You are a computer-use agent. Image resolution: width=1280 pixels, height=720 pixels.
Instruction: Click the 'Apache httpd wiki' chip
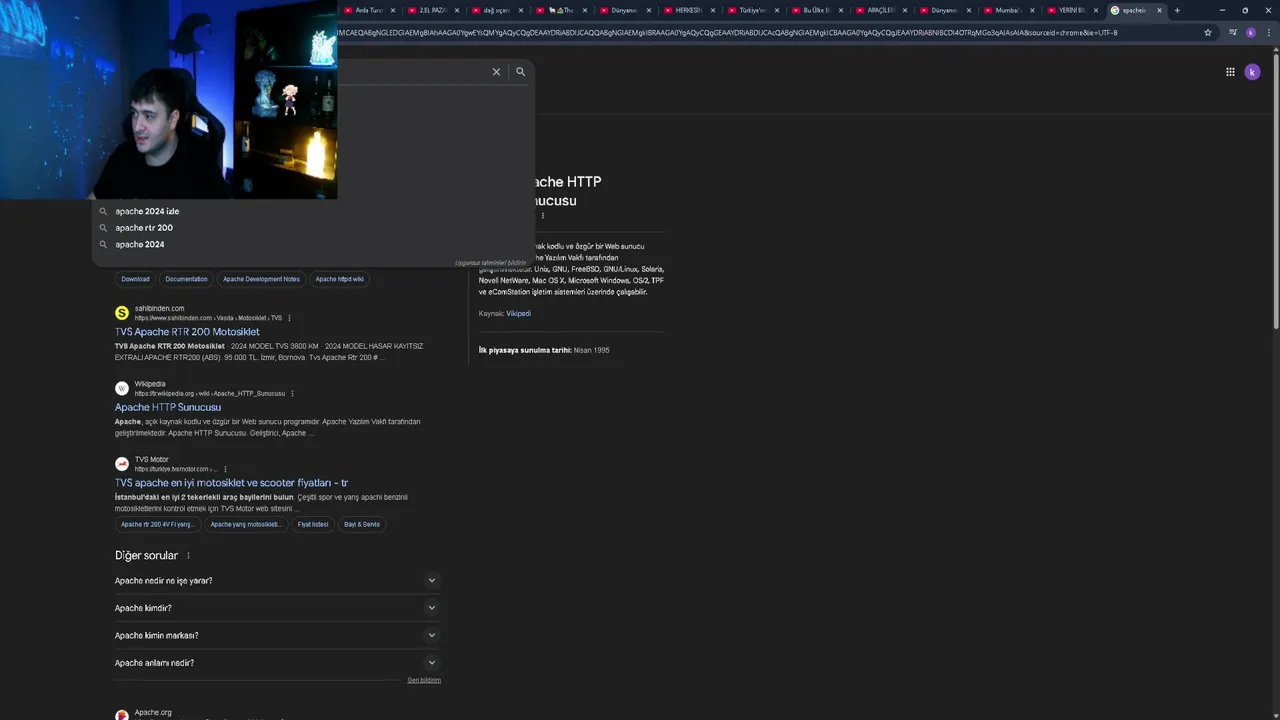tap(340, 279)
